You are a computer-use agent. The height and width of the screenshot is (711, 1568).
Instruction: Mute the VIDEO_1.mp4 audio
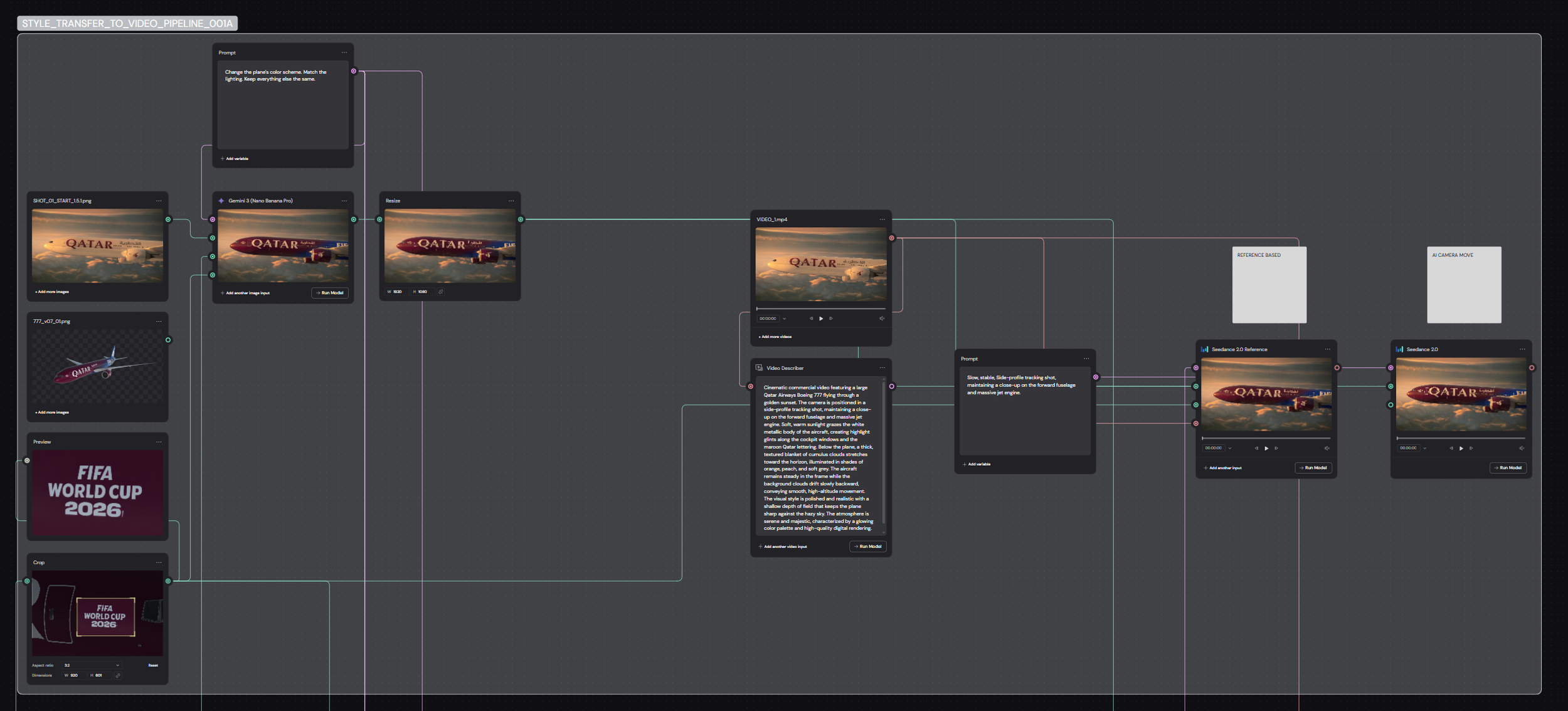[x=882, y=319]
